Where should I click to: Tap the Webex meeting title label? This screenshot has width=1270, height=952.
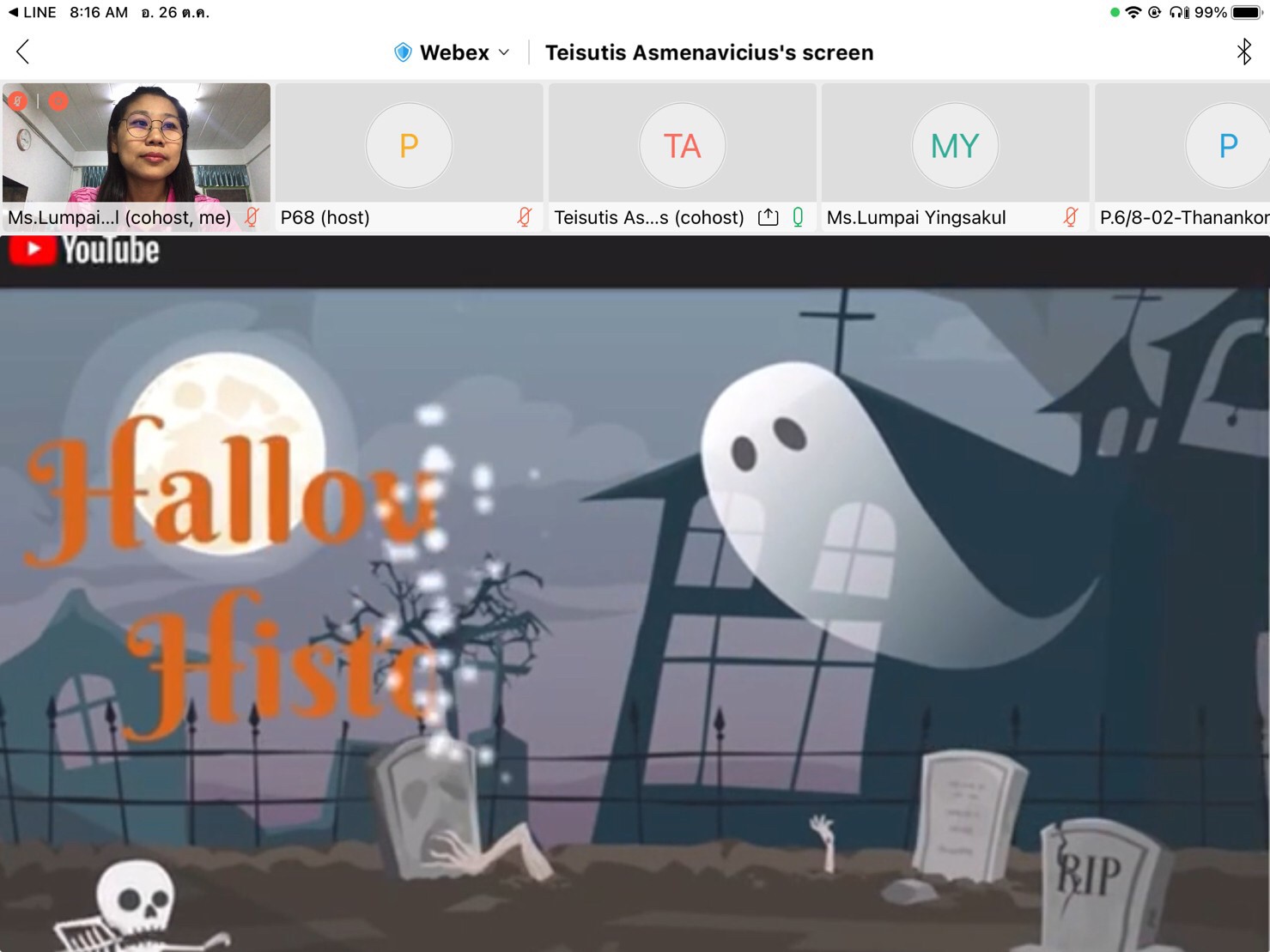pyautogui.click(x=454, y=52)
